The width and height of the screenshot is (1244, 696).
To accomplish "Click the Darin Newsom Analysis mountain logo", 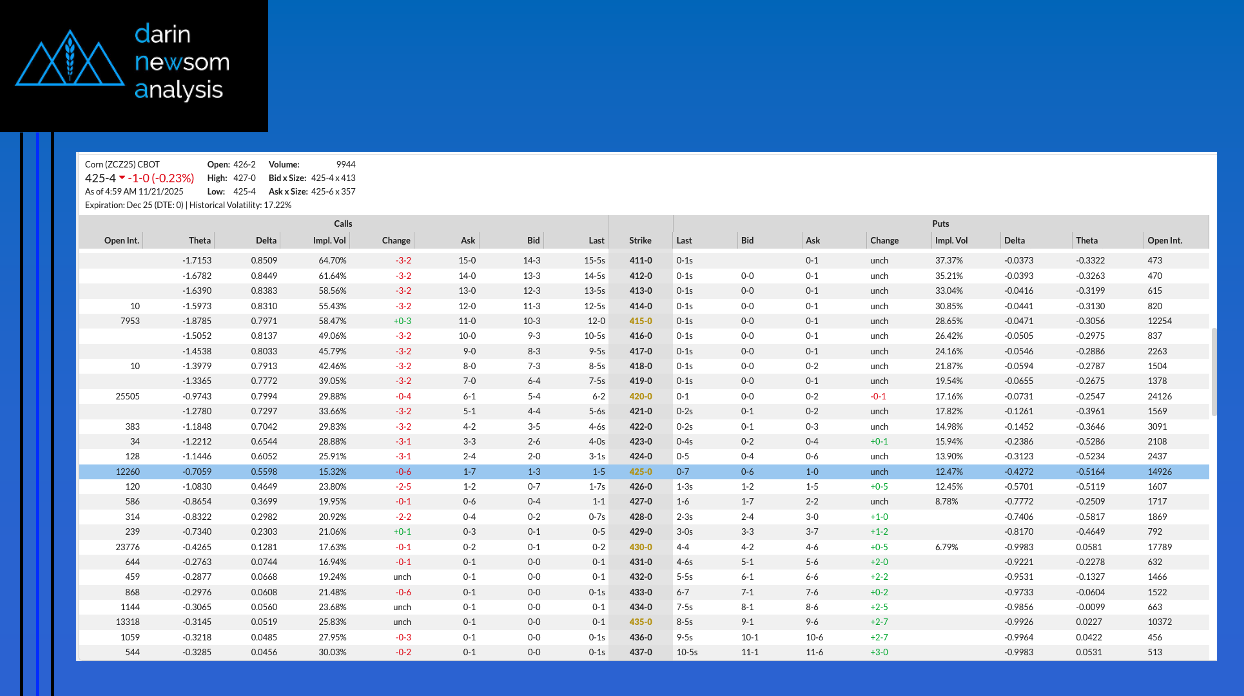I will pyautogui.click(x=70, y=64).
